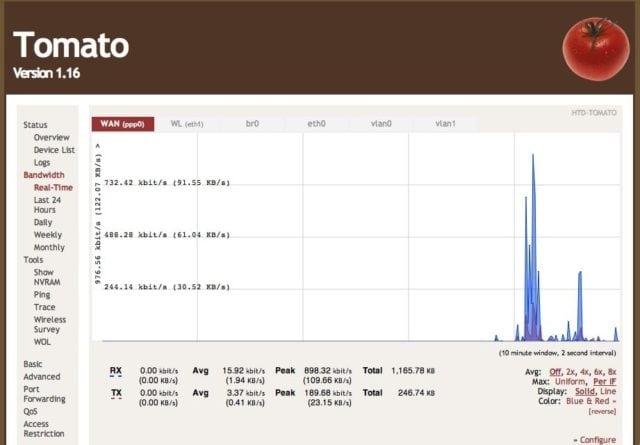Switch to the vlan0 tab
The image size is (640, 445).
tap(381, 124)
